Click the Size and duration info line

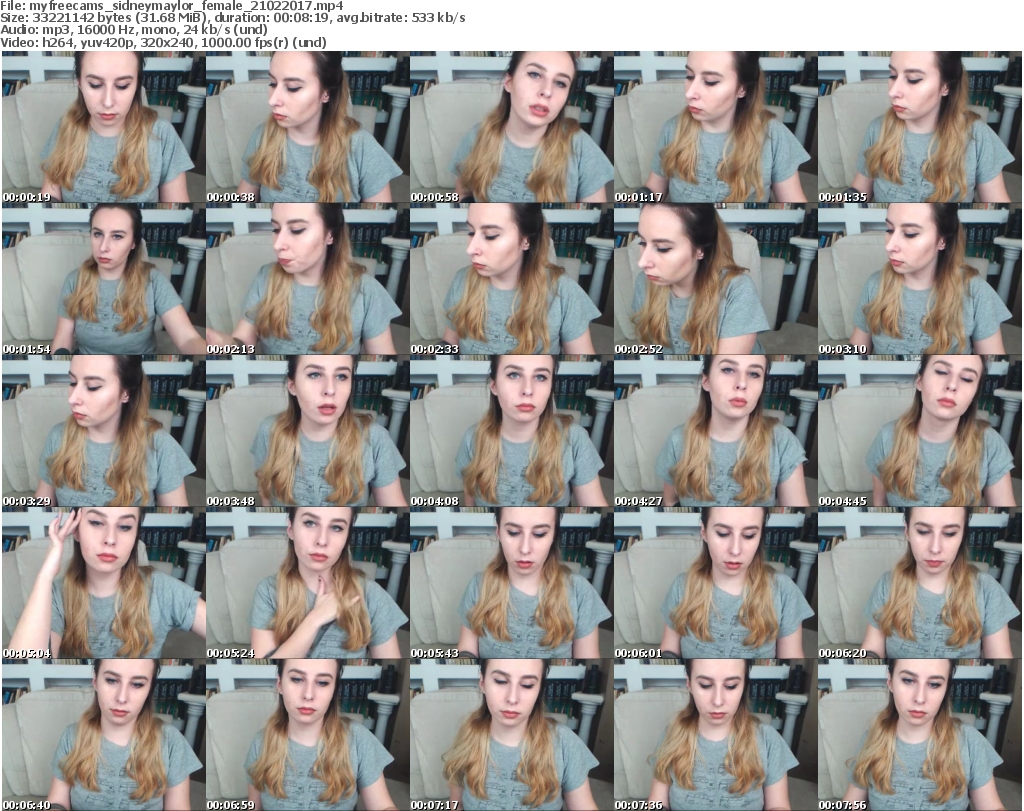click(233, 18)
